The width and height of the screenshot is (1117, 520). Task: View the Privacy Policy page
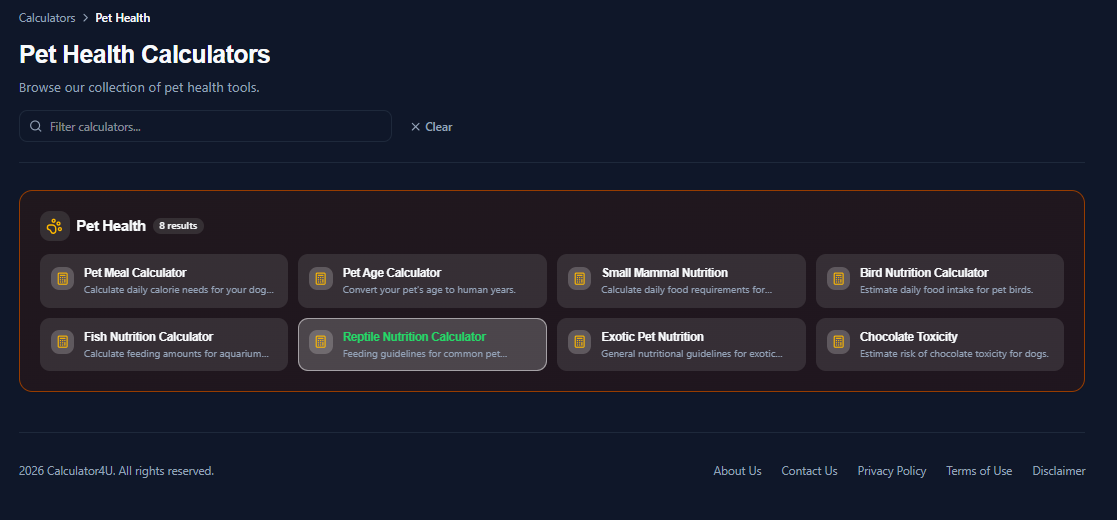(892, 471)
